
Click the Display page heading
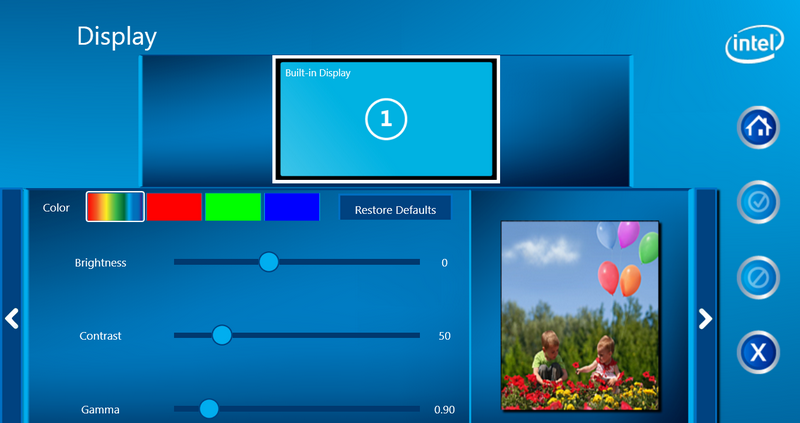pos(117,37)
